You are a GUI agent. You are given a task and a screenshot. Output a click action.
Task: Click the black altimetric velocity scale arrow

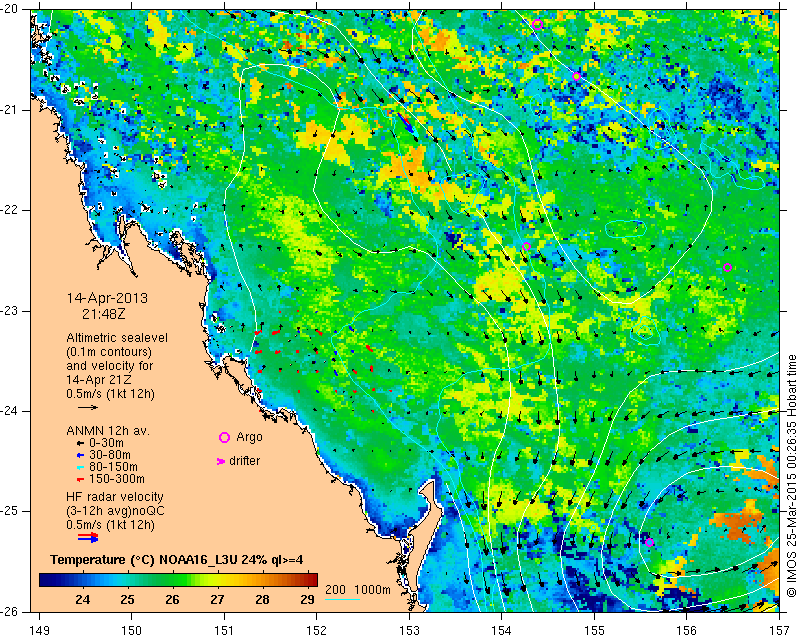tap(88, 407)
